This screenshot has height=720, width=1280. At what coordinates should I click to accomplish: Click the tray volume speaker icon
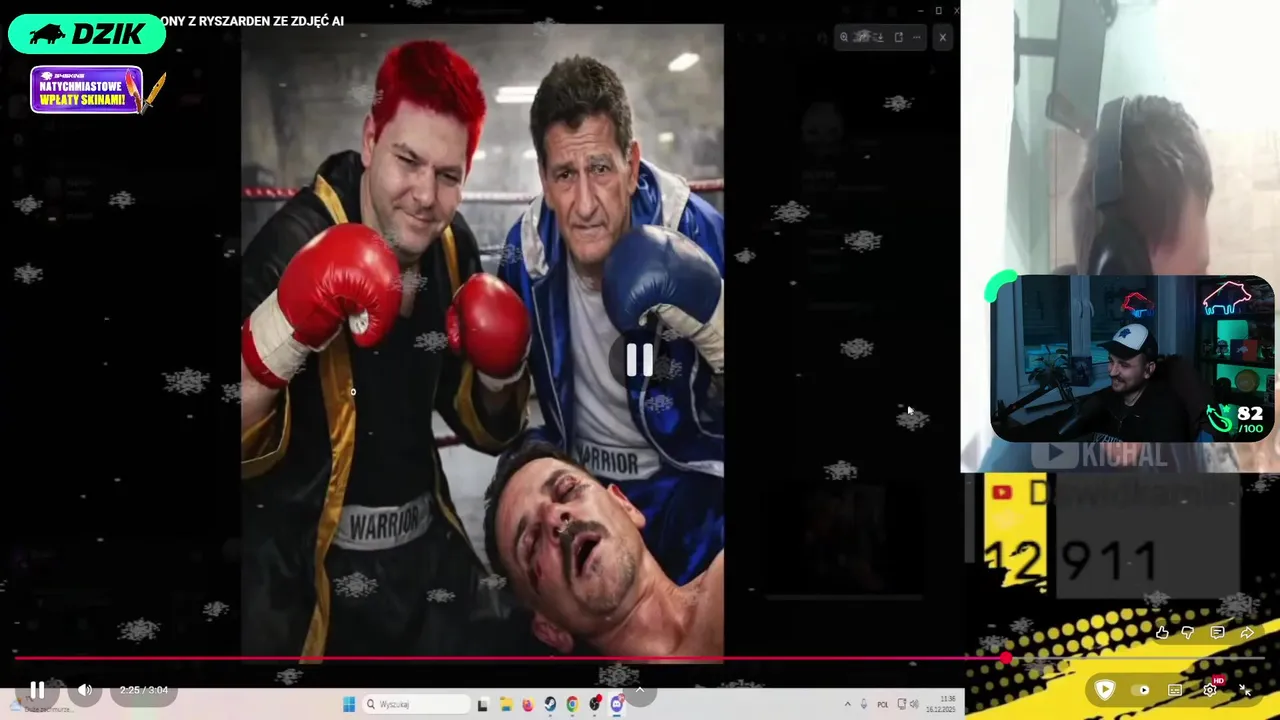pyautogui.click(x=914, y=704)
